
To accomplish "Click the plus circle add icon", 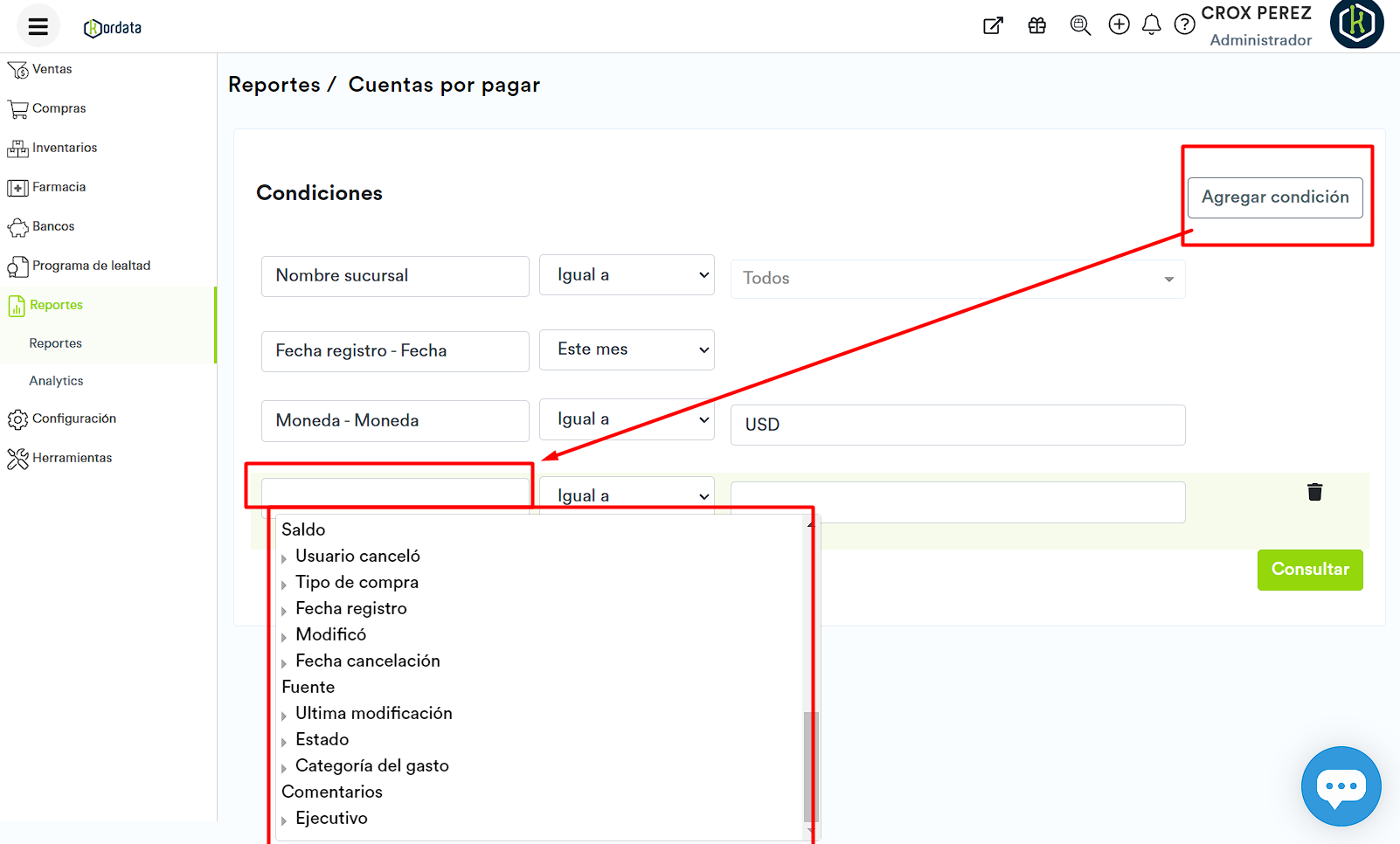I will coord(1119,24).
